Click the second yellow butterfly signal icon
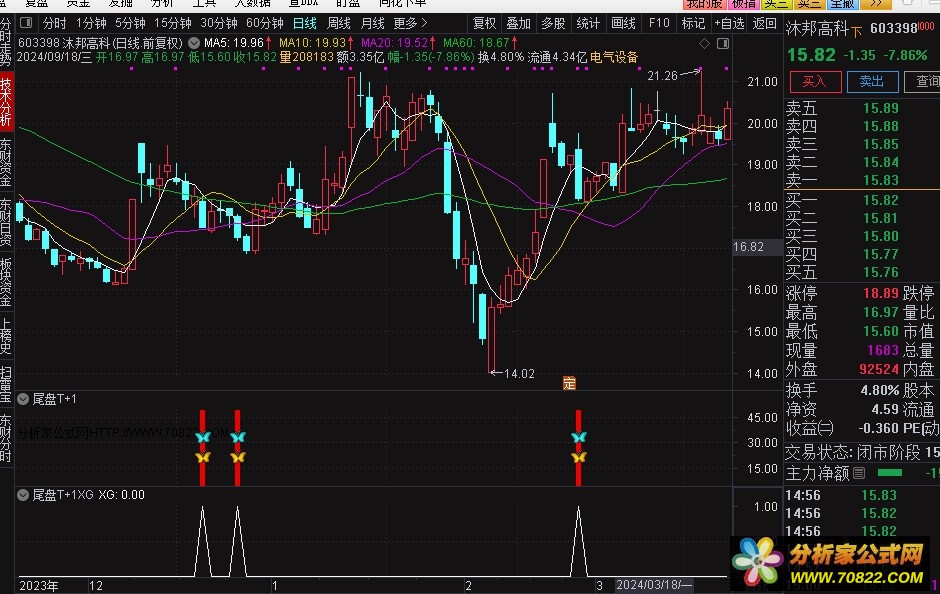Viewport: 940px width, 594px height. click(238, 457)
